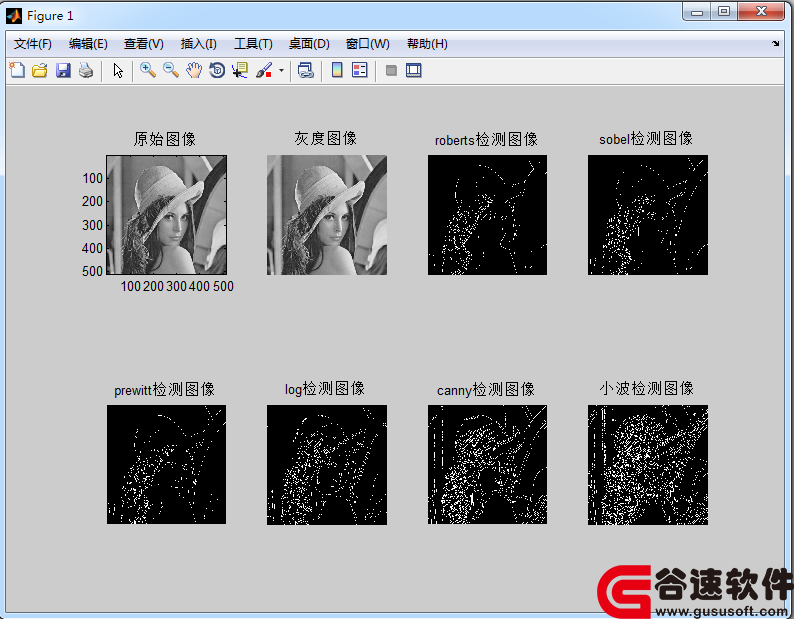Click the Show Plot Tools icon

414,70
